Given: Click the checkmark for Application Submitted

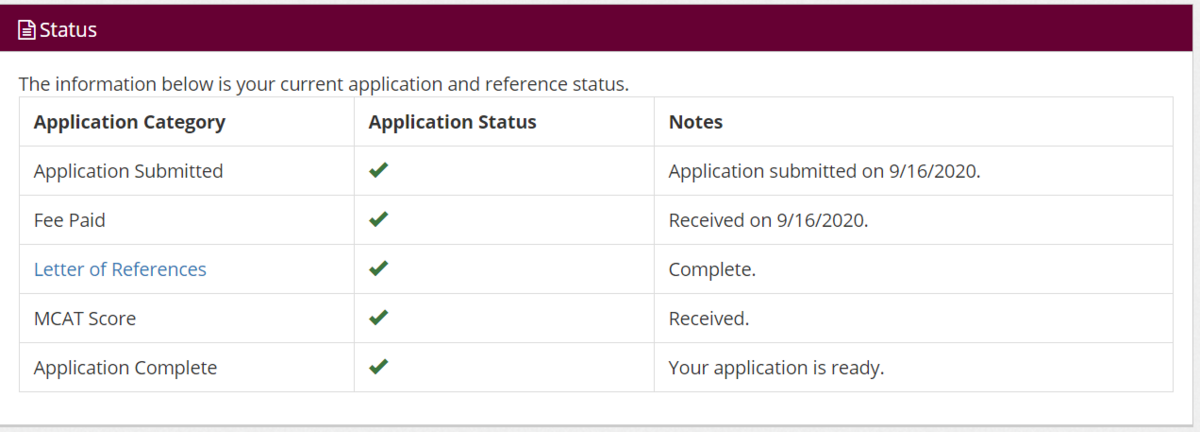Looking at the screenshot, I should click(x=378, y=171).
